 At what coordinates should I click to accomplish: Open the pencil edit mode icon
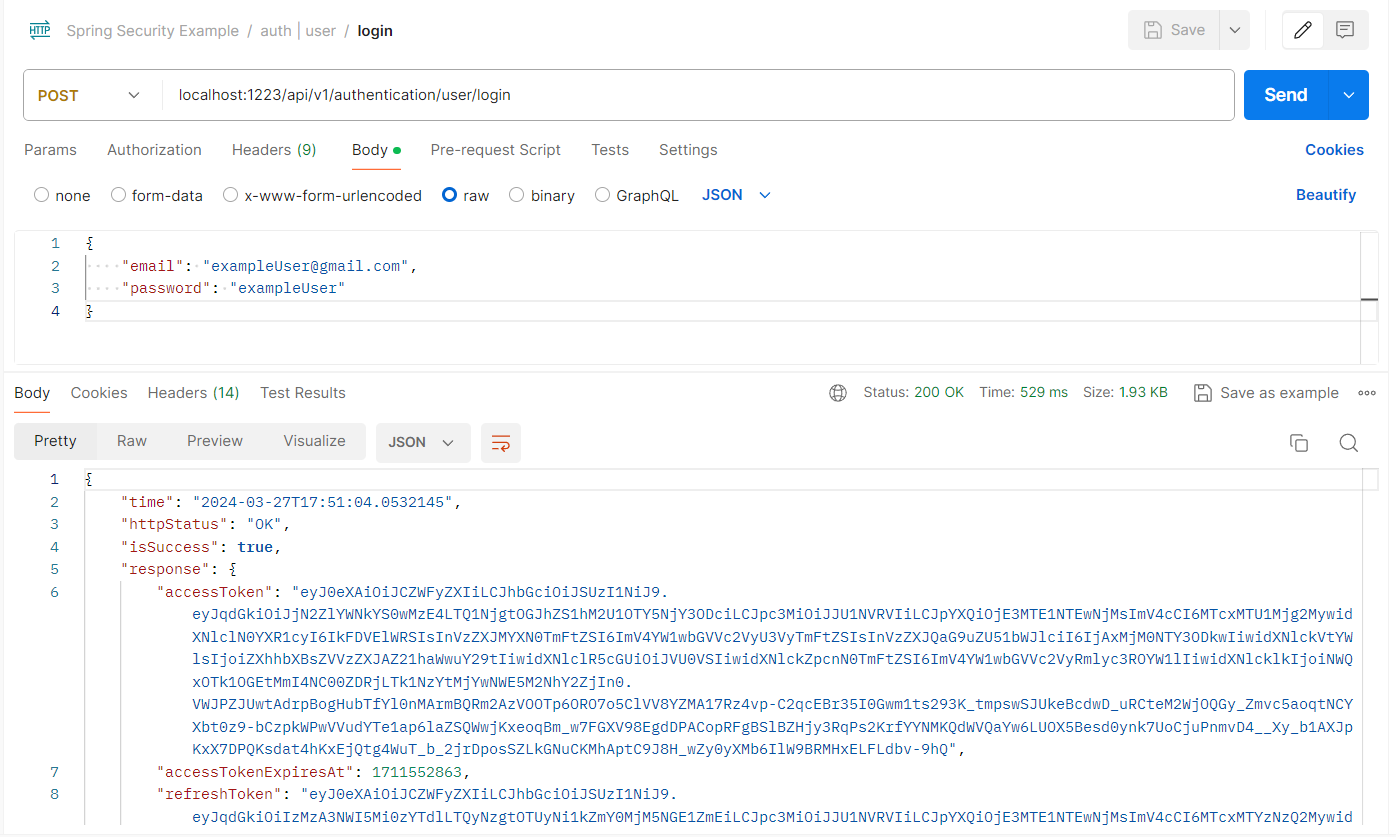coord(1302,30)
